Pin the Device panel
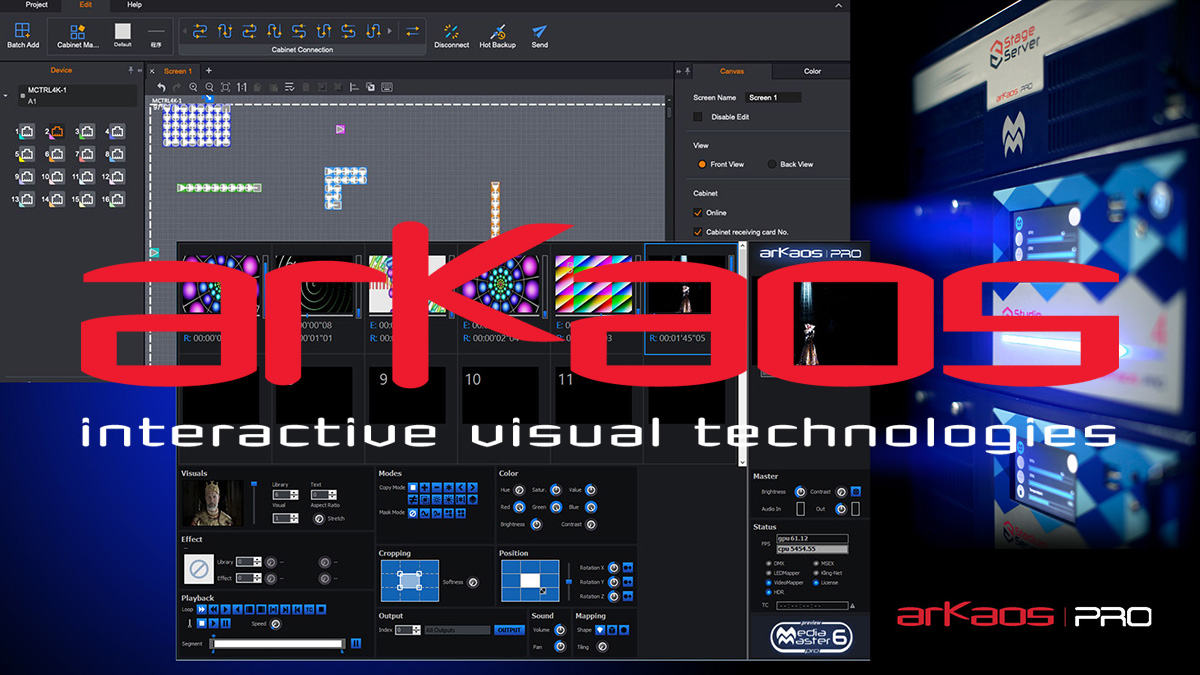Image resolution: width=1200 pixels, height=675 pixels. click(x=131, y=71)
